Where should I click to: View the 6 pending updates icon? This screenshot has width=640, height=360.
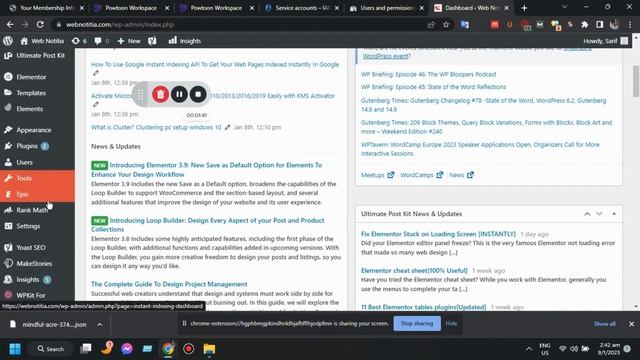(79, 41)
